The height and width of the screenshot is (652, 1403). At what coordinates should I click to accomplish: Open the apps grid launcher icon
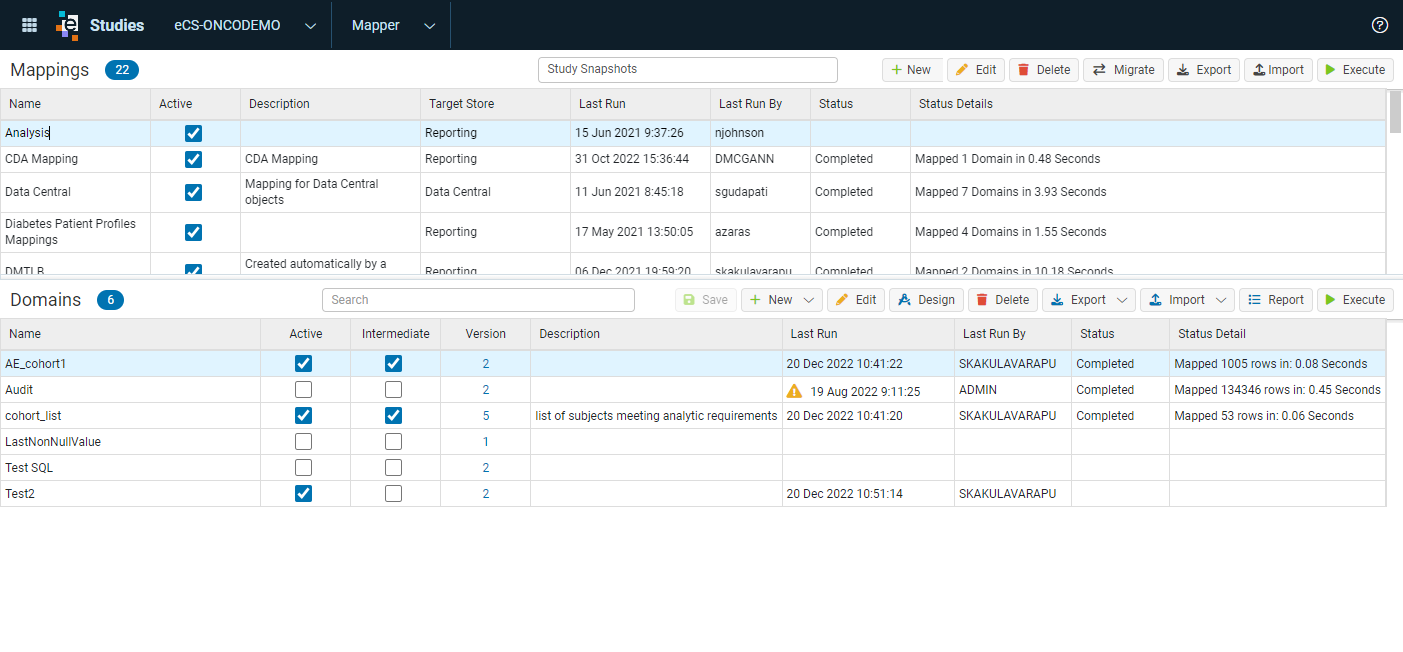29,25
